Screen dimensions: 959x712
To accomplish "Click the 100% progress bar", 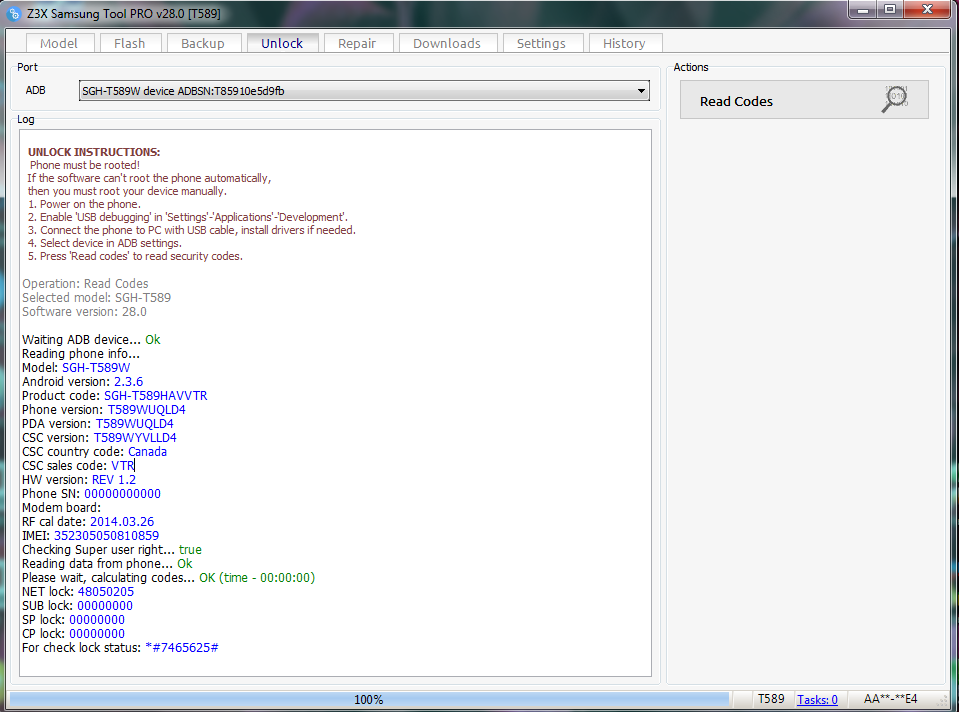I will point(368,699).
